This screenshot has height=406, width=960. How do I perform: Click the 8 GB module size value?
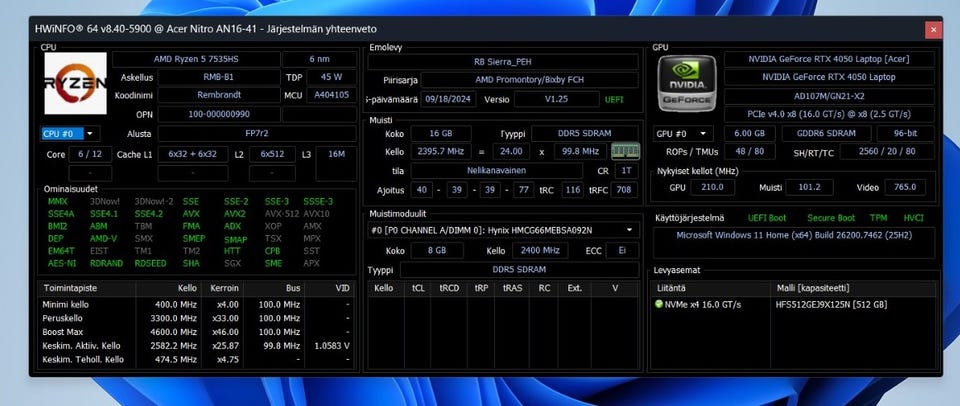click(437, 250)
